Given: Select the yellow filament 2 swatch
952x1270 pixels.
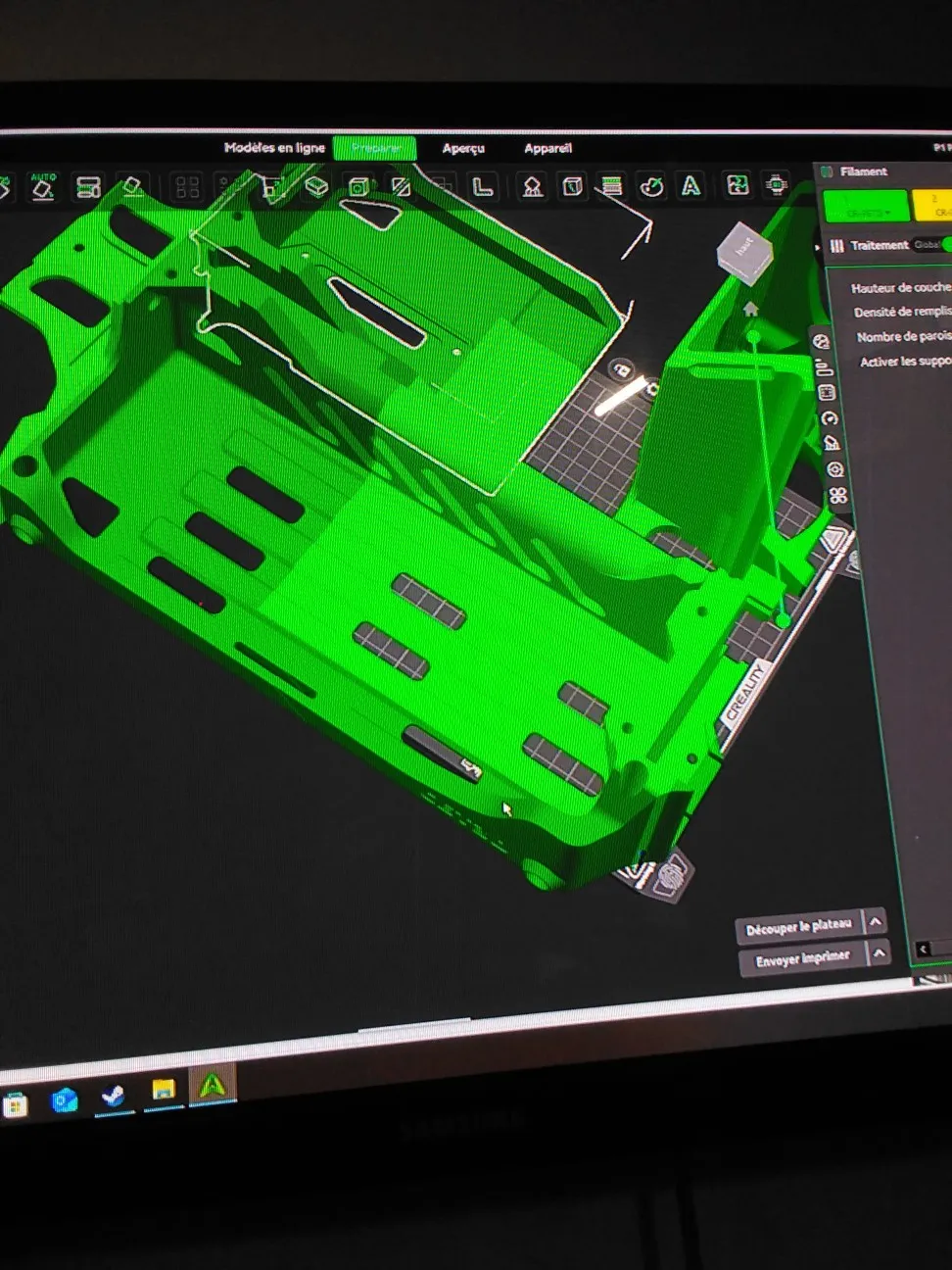Looking at the screenshot, I should click(x=933, y=207).
